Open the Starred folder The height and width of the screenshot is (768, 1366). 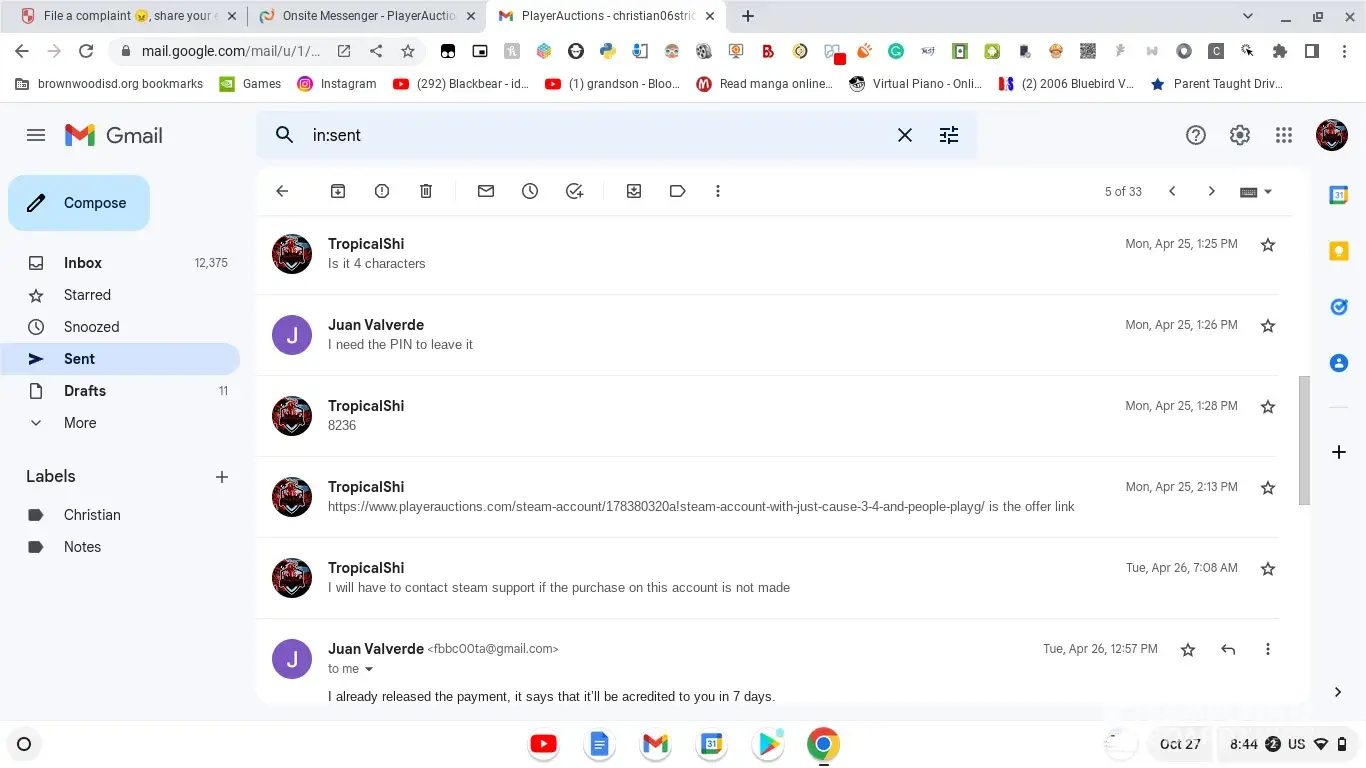[x=120, y=295]
